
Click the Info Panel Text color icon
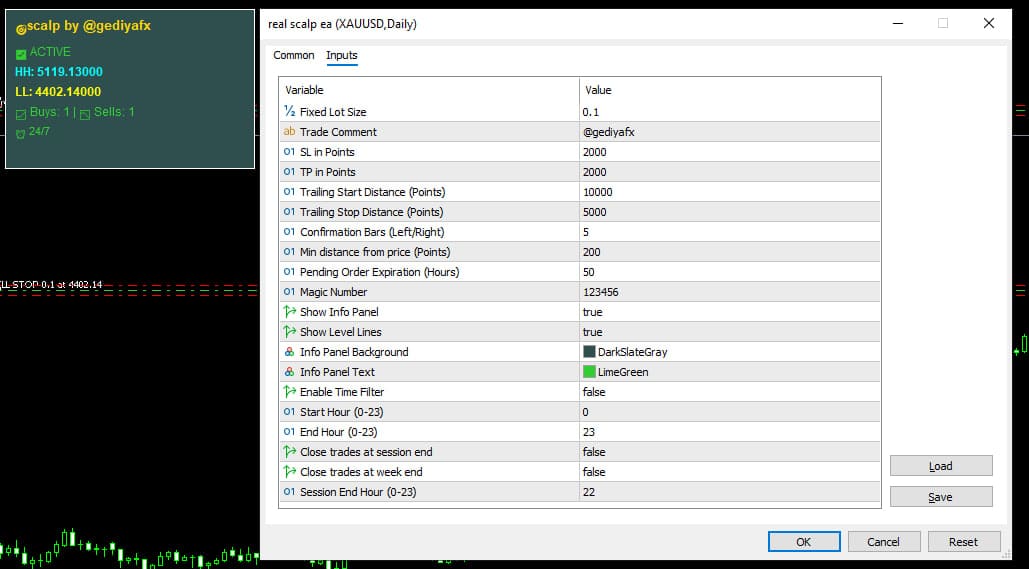[289, 372]
